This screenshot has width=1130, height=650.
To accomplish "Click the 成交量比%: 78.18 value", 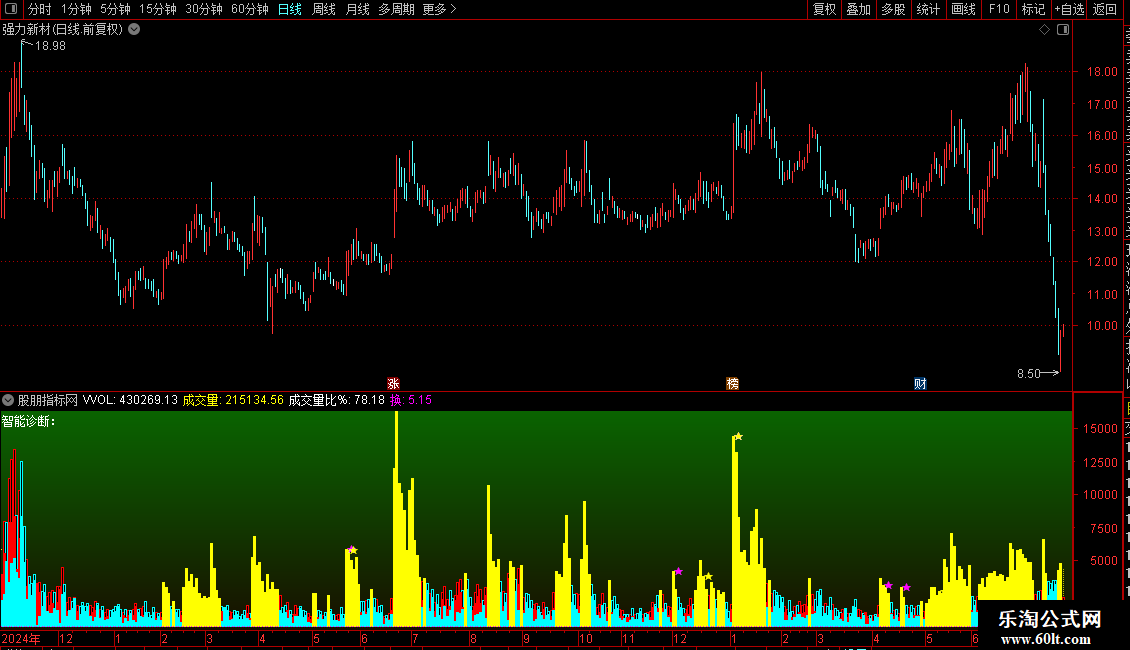I will pyautogui.click(x=337, y=400).
